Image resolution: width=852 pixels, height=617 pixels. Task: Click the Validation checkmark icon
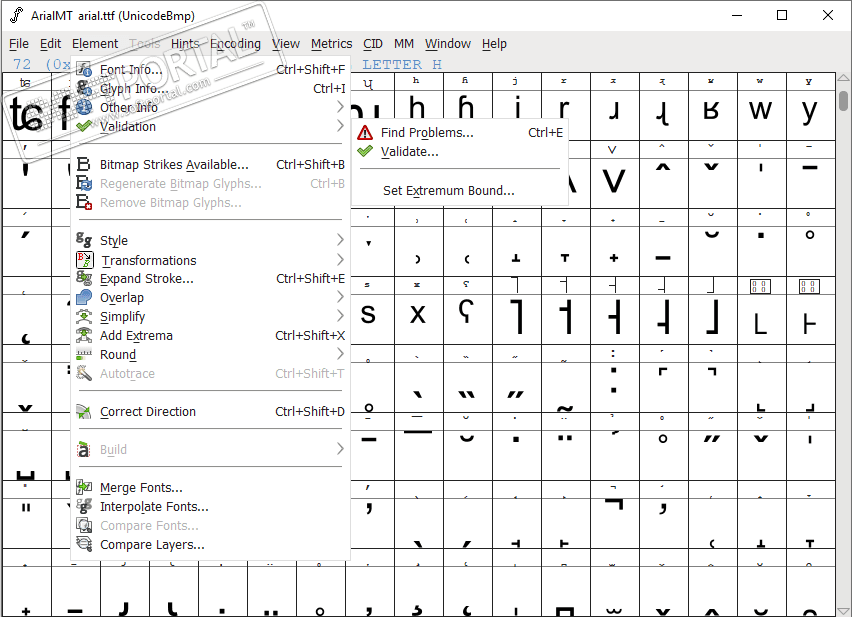pyautogui.click(x=84, y=126)
